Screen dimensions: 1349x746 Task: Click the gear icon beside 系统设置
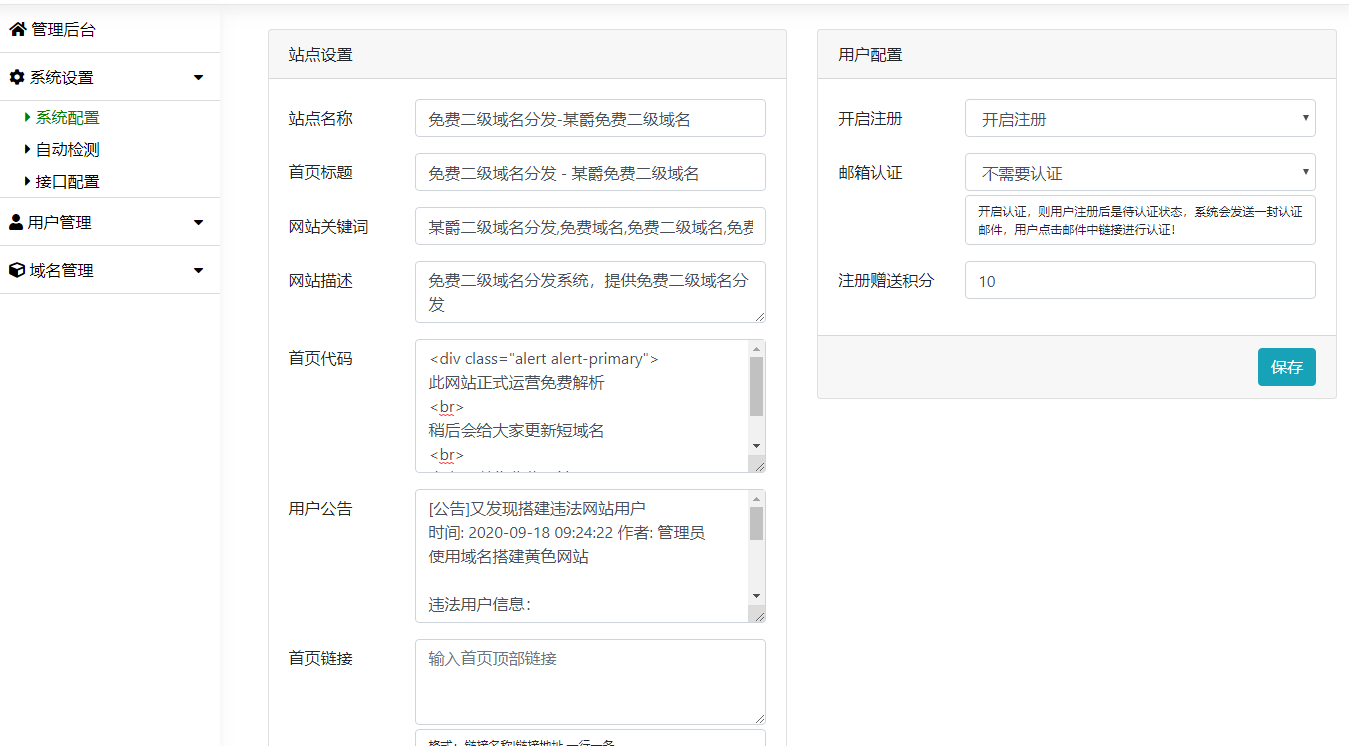click(15, 77)
